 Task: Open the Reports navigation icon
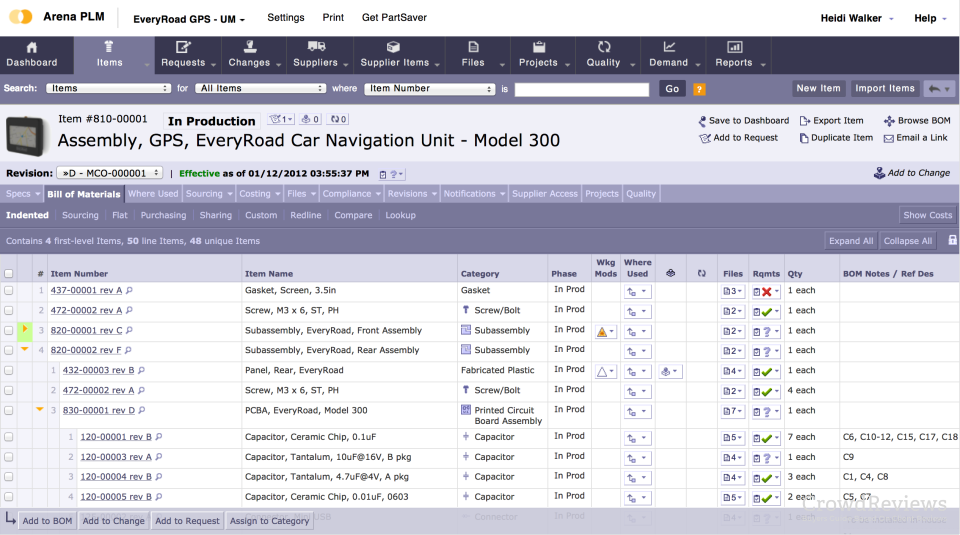[x=734, y=47]
